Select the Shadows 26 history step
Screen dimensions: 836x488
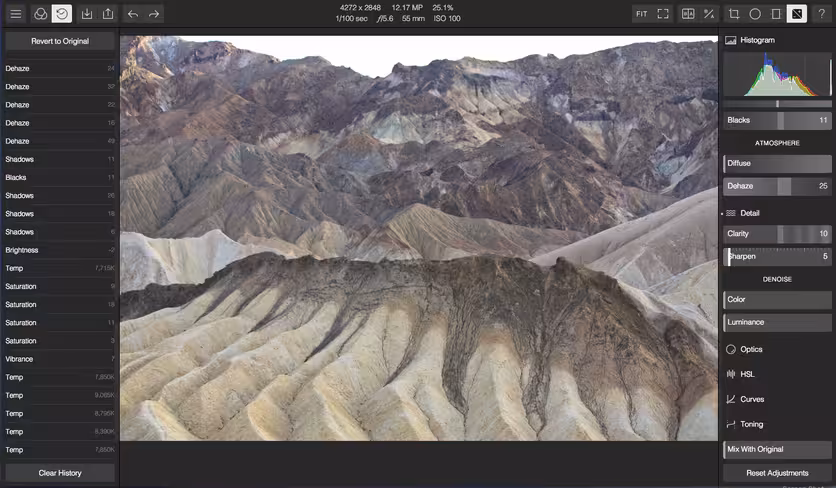(60, 196)
